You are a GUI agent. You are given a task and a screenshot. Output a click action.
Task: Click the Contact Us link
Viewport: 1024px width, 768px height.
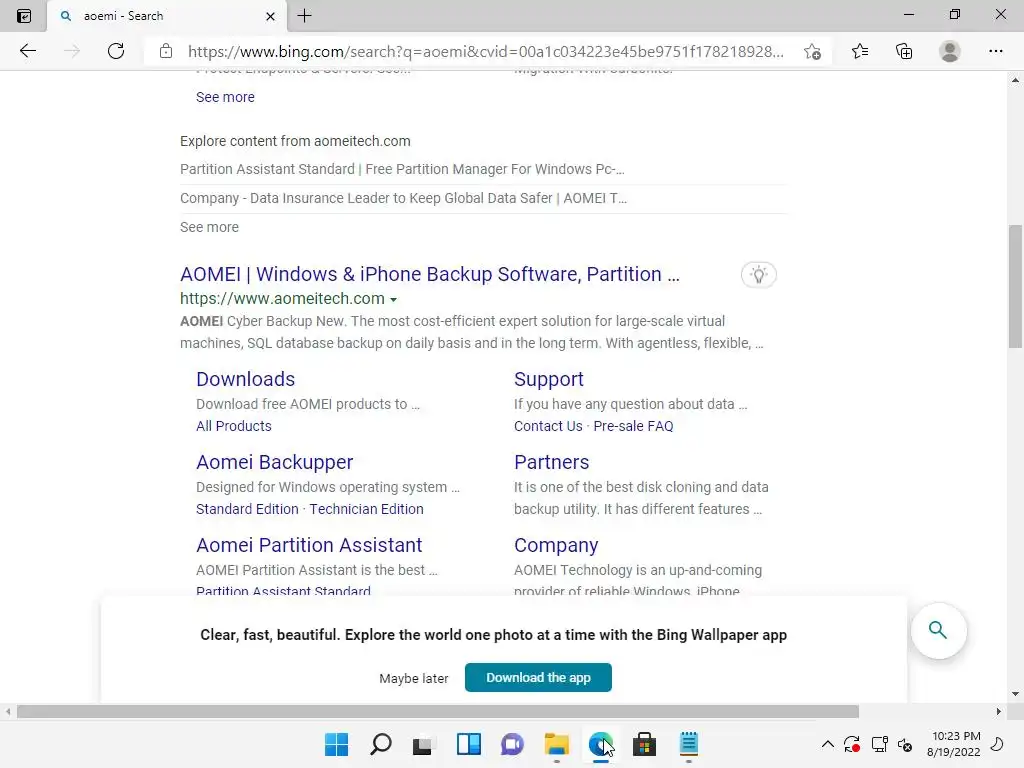(x=548, y=426)
